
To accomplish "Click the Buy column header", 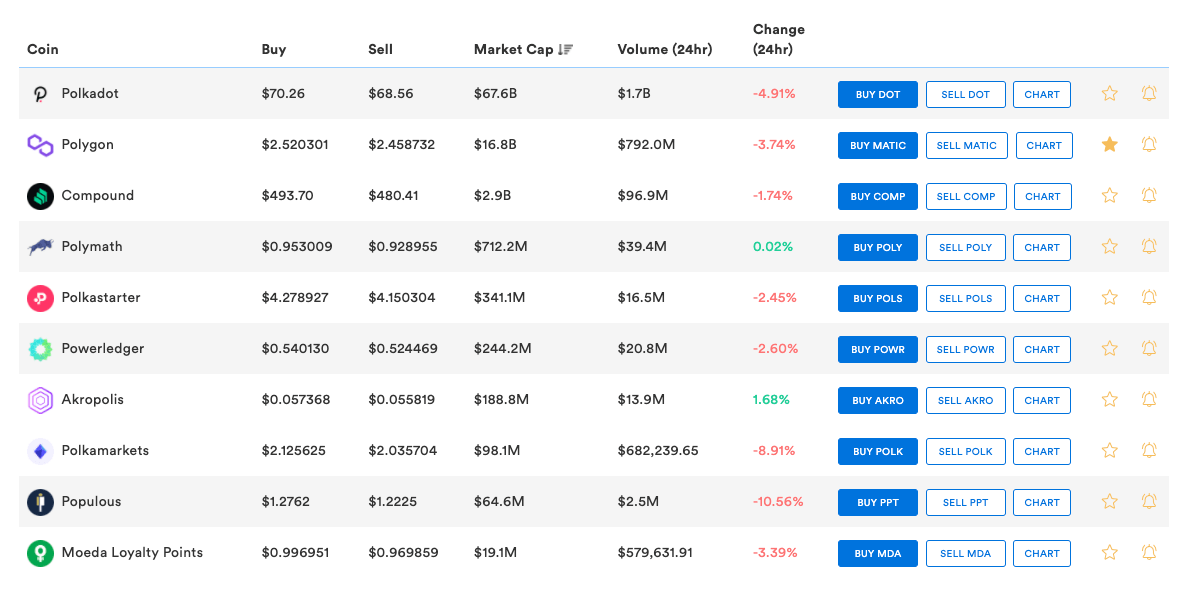I will point(274,49).
